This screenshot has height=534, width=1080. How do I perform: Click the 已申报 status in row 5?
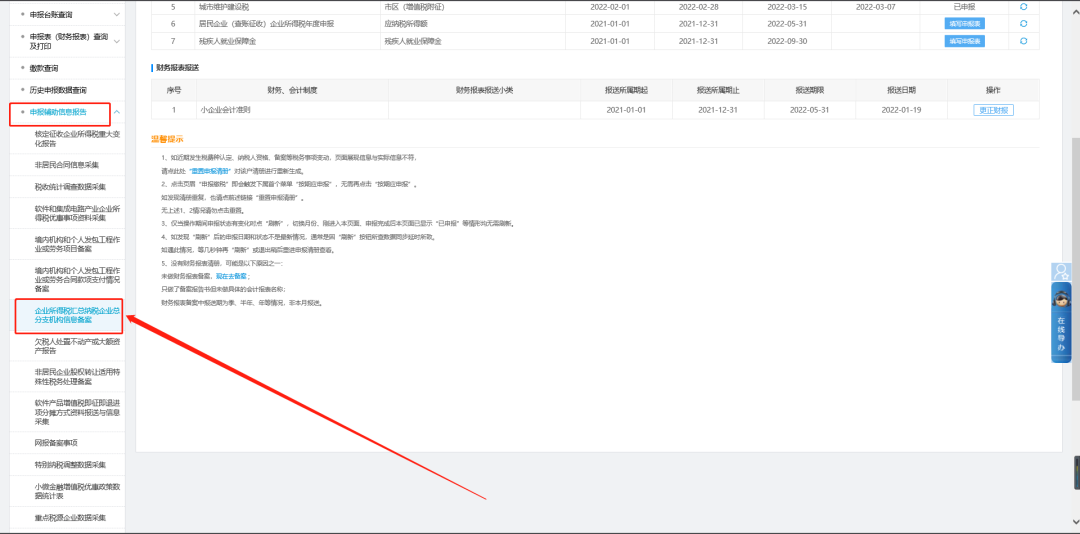pos(964,6)
